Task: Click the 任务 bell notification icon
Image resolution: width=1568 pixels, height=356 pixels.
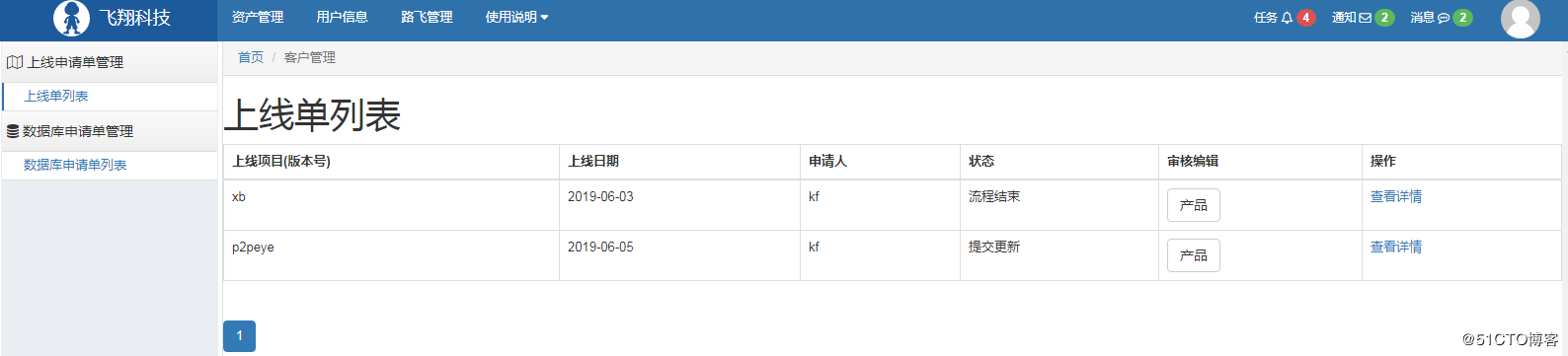Action: (x=1287, y=18)
